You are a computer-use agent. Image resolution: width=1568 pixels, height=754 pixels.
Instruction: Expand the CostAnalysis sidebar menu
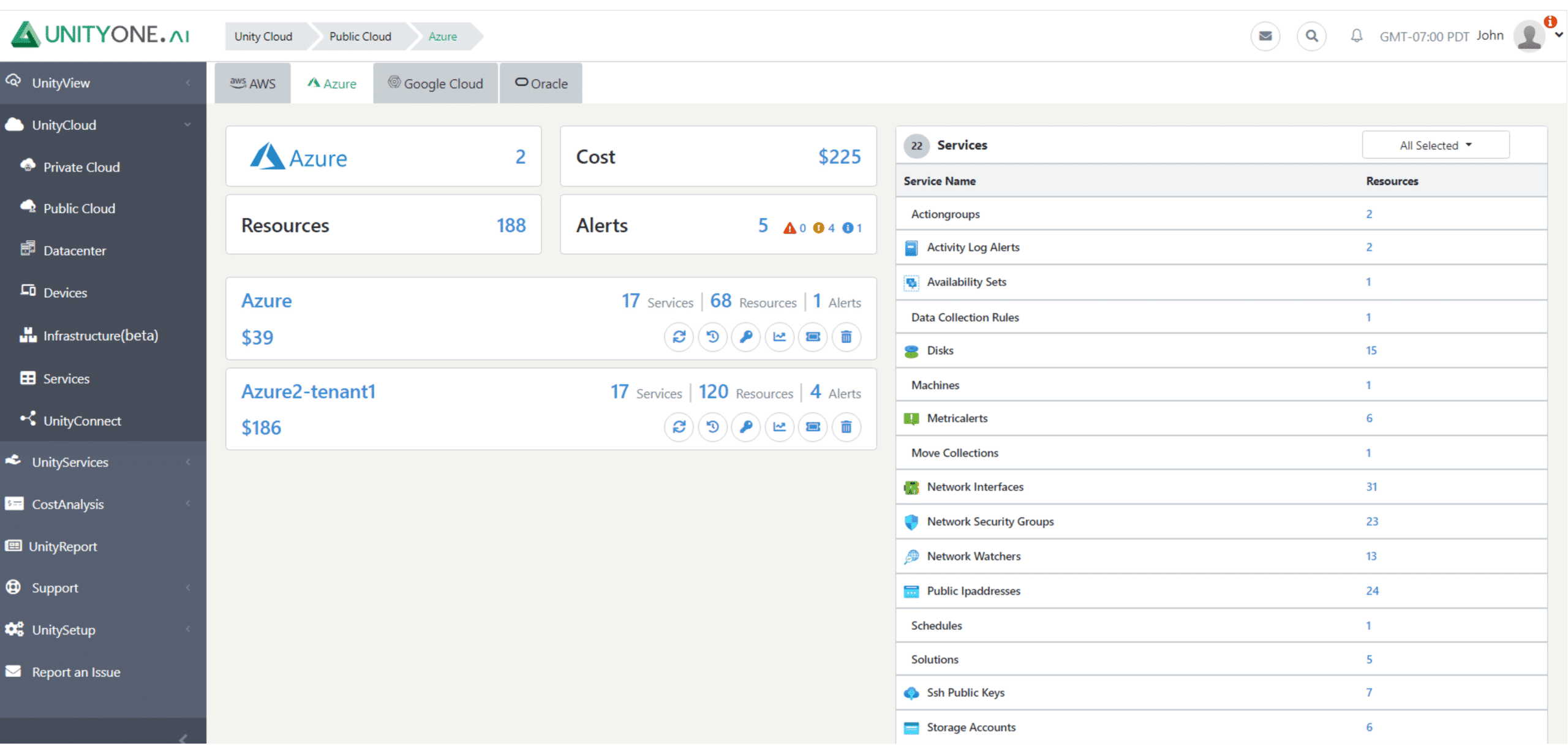[103, 504]
